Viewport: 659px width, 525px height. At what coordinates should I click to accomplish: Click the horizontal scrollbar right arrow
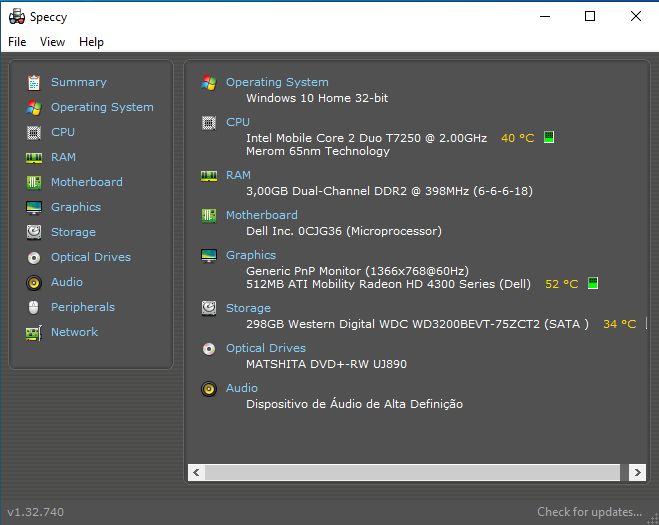click(637, 472)
